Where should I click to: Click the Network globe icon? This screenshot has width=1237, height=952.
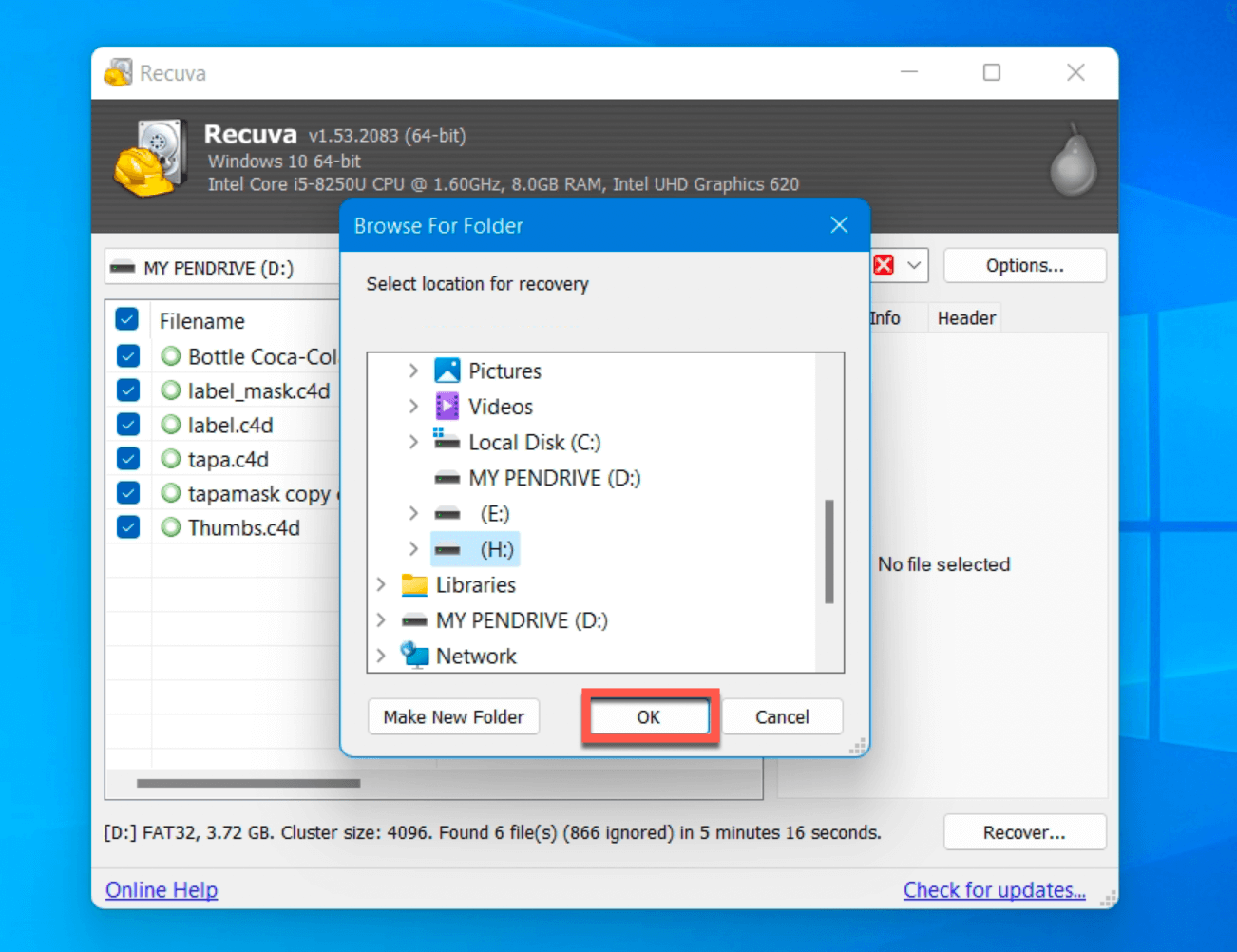[414, 655]
